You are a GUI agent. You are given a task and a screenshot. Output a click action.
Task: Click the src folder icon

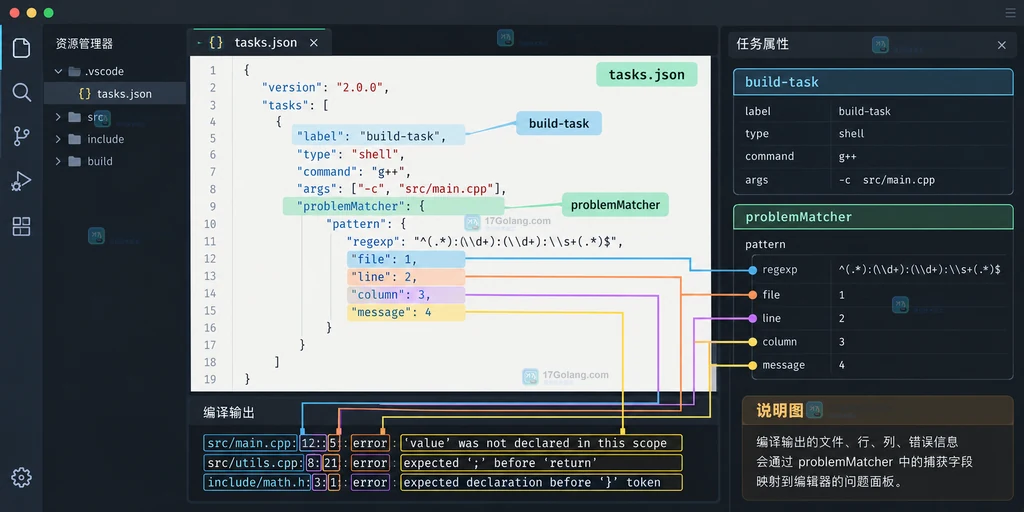pos(75,117)
